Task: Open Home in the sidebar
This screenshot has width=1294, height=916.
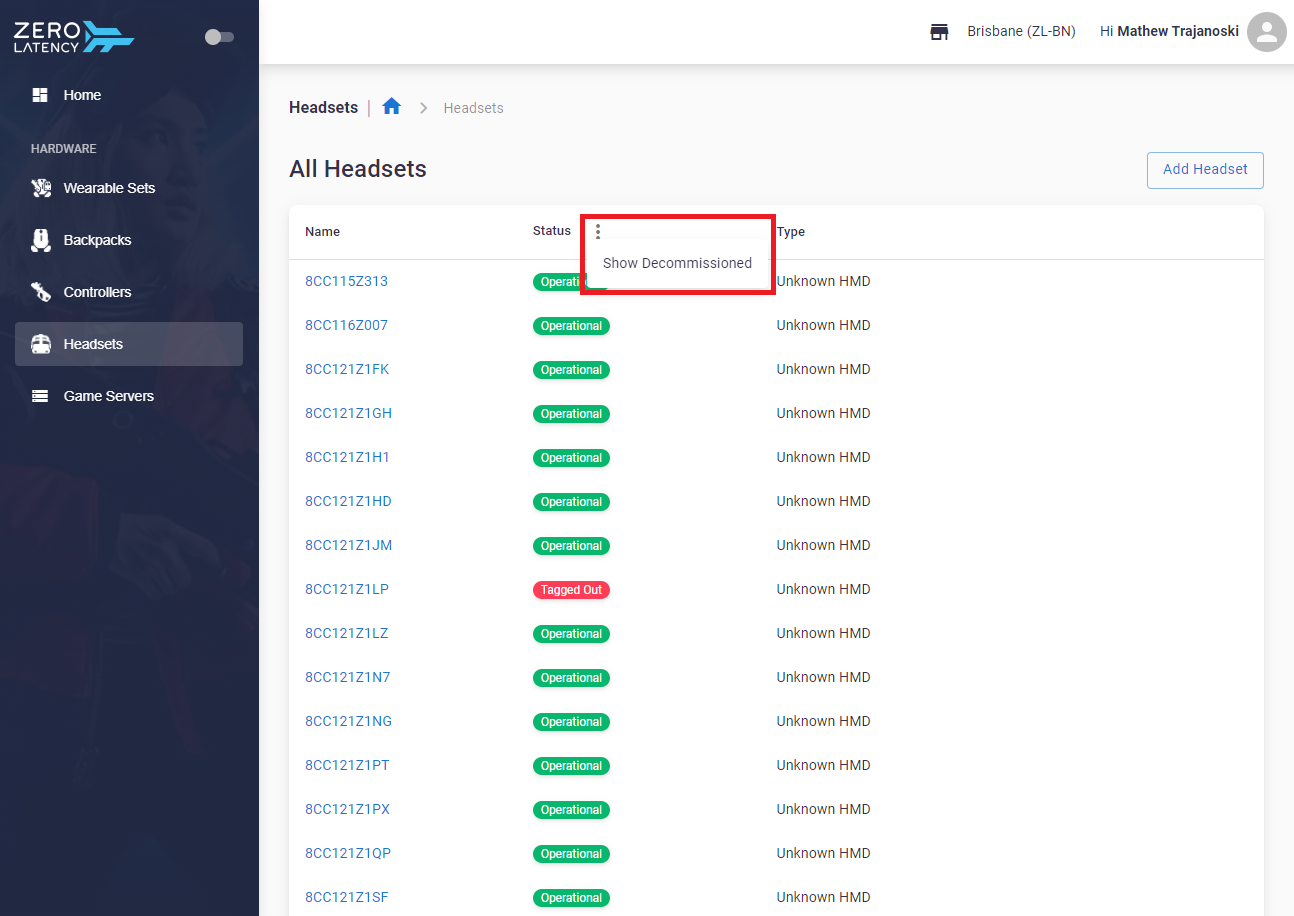Action: click(129, 95)
